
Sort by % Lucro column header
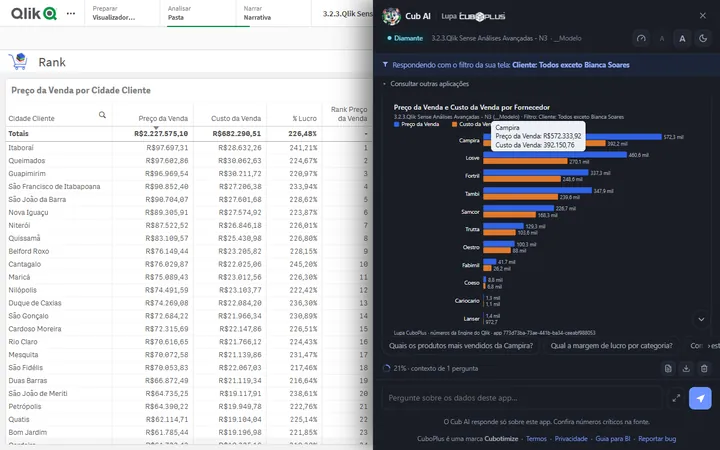point(304,118)
